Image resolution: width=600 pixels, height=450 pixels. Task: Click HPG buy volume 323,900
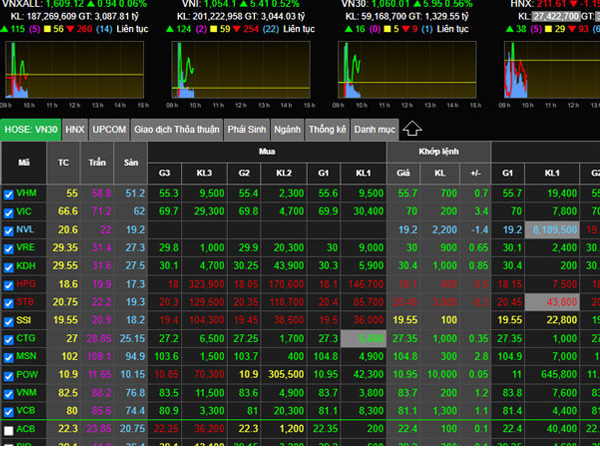pyautogui.click(x=206, y=284)
